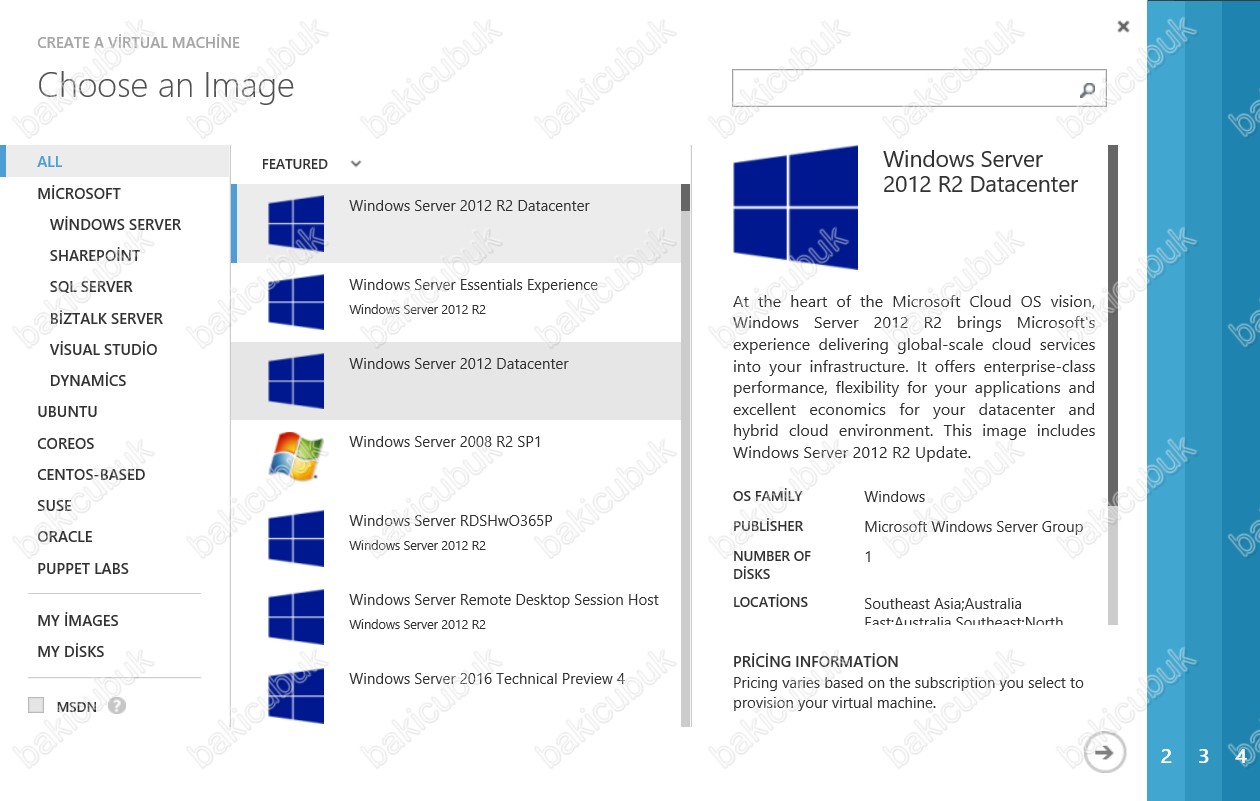Filter by BizTalk Server category
This screenshot has height=801, width=1260.
tap(106, 318)
